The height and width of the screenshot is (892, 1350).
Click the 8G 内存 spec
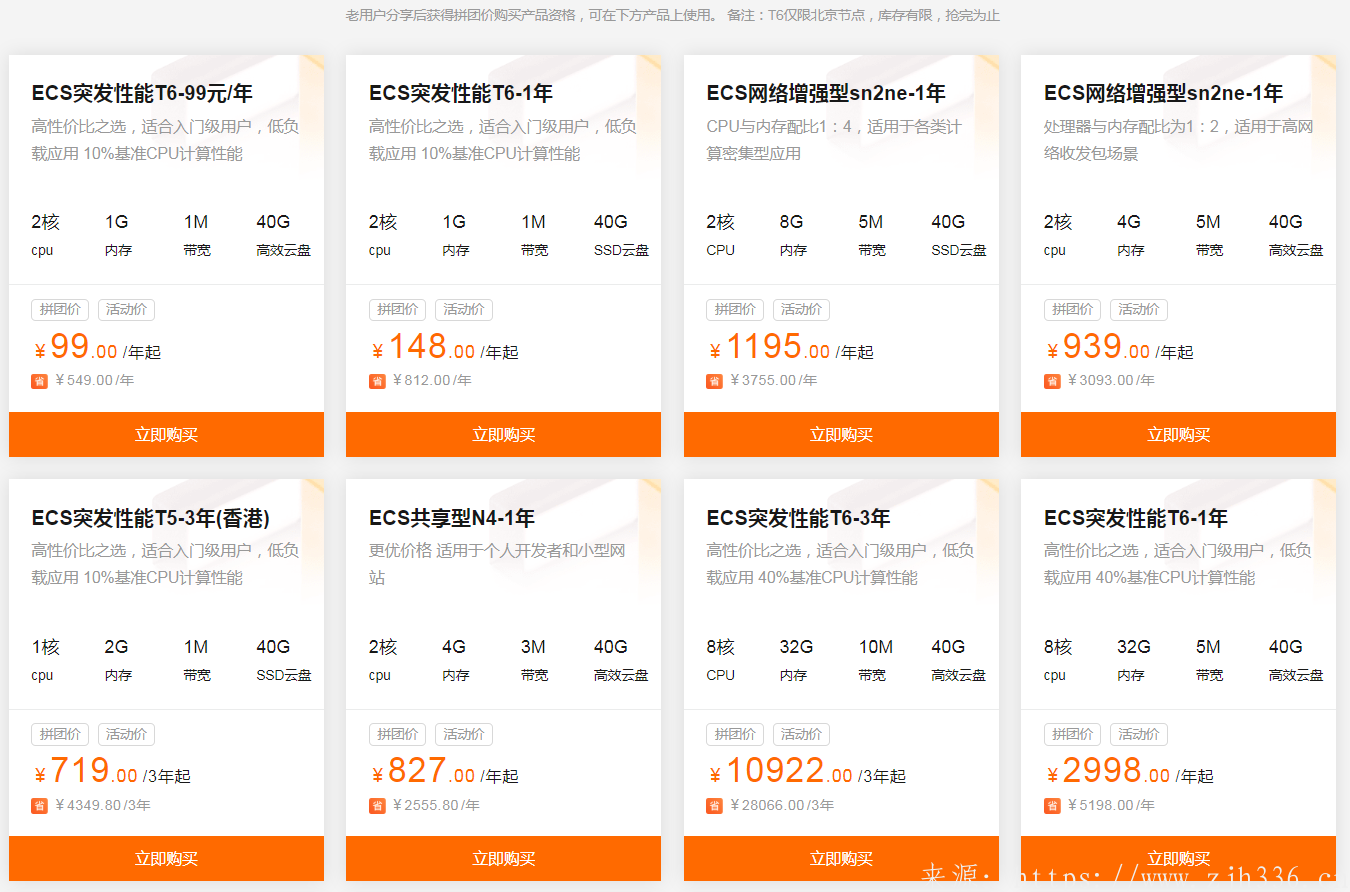pos(793,235)
